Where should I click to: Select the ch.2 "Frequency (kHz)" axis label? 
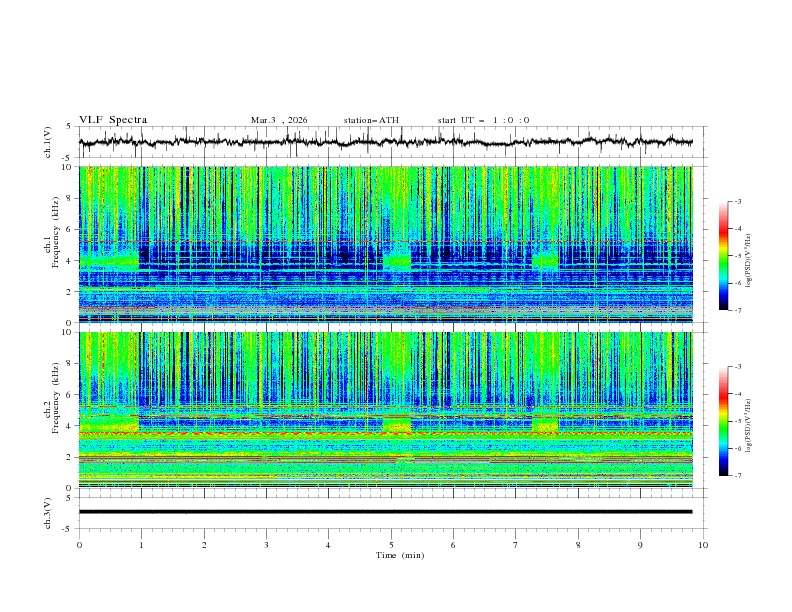coord(56,398)
